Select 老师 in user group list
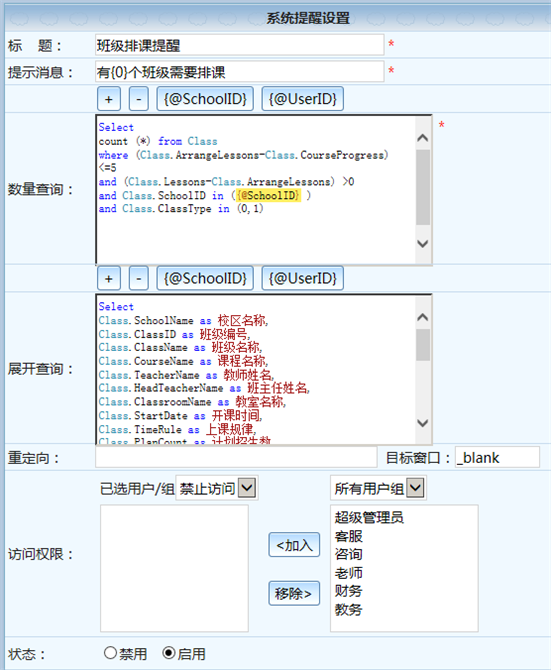Image resolution: width=551 pixels, height=670 pixels. (x=349, y=573)
